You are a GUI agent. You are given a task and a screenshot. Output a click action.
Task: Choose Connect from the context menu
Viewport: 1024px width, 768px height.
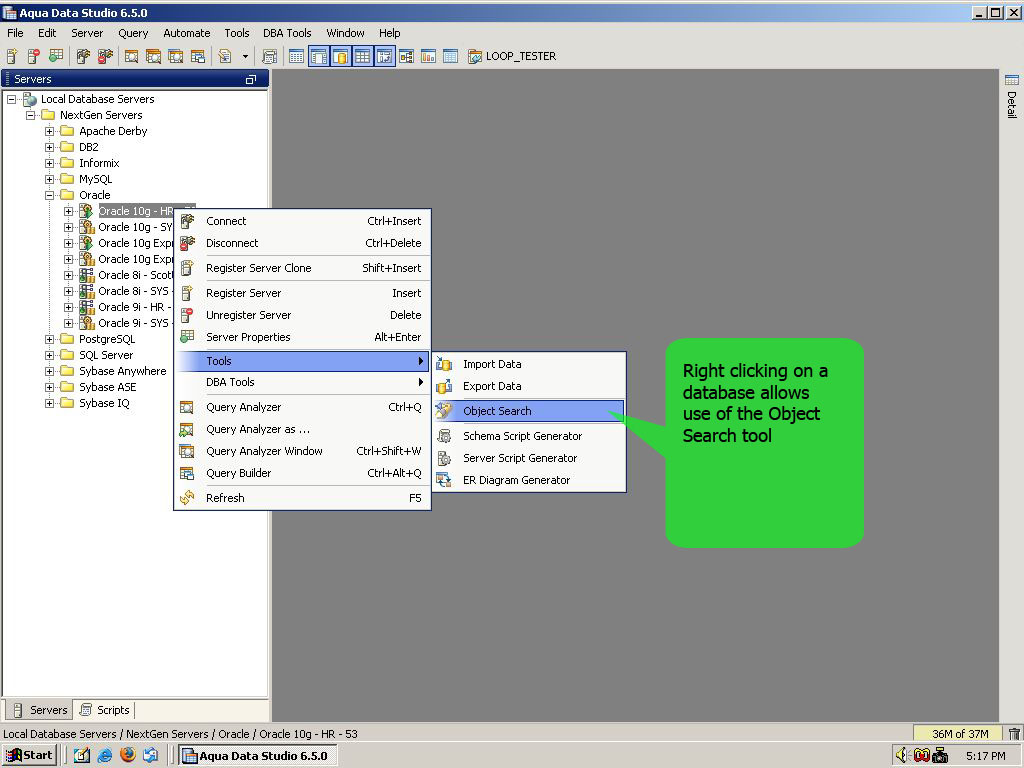coord(303,221)
